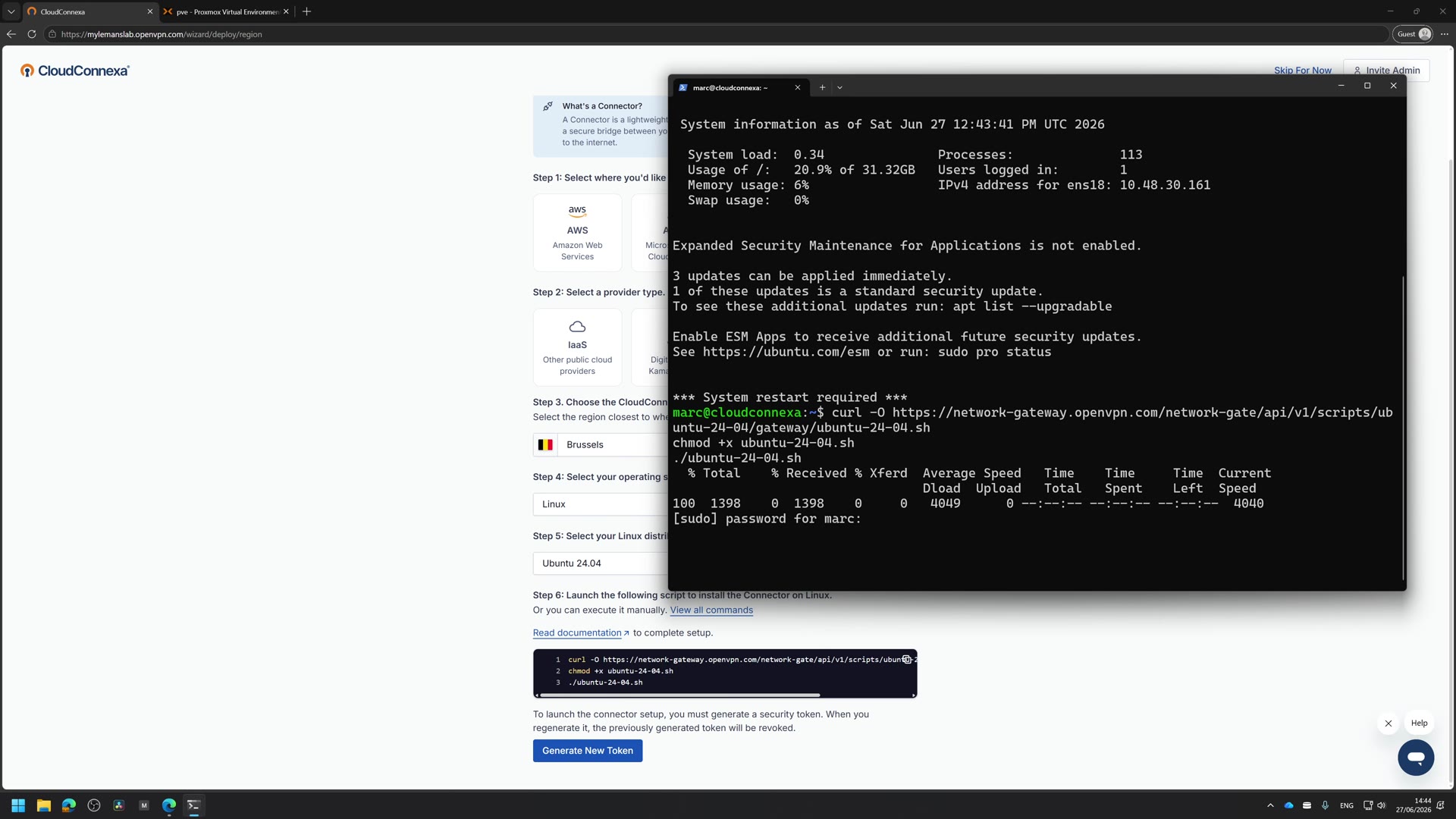Screen dimensions: 1456x819
Task: Open terminal profile dropdown chevron
Action: 839,87
